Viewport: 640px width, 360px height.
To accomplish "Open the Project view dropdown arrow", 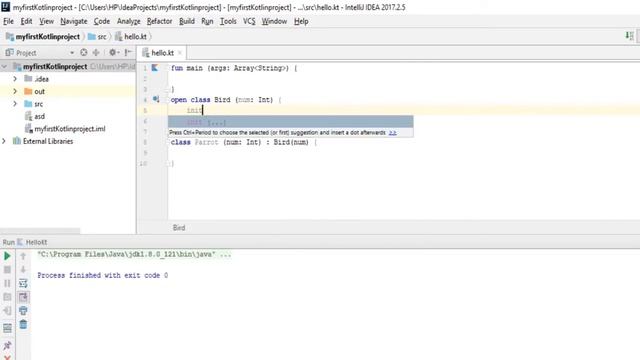I will click(72, 53).
